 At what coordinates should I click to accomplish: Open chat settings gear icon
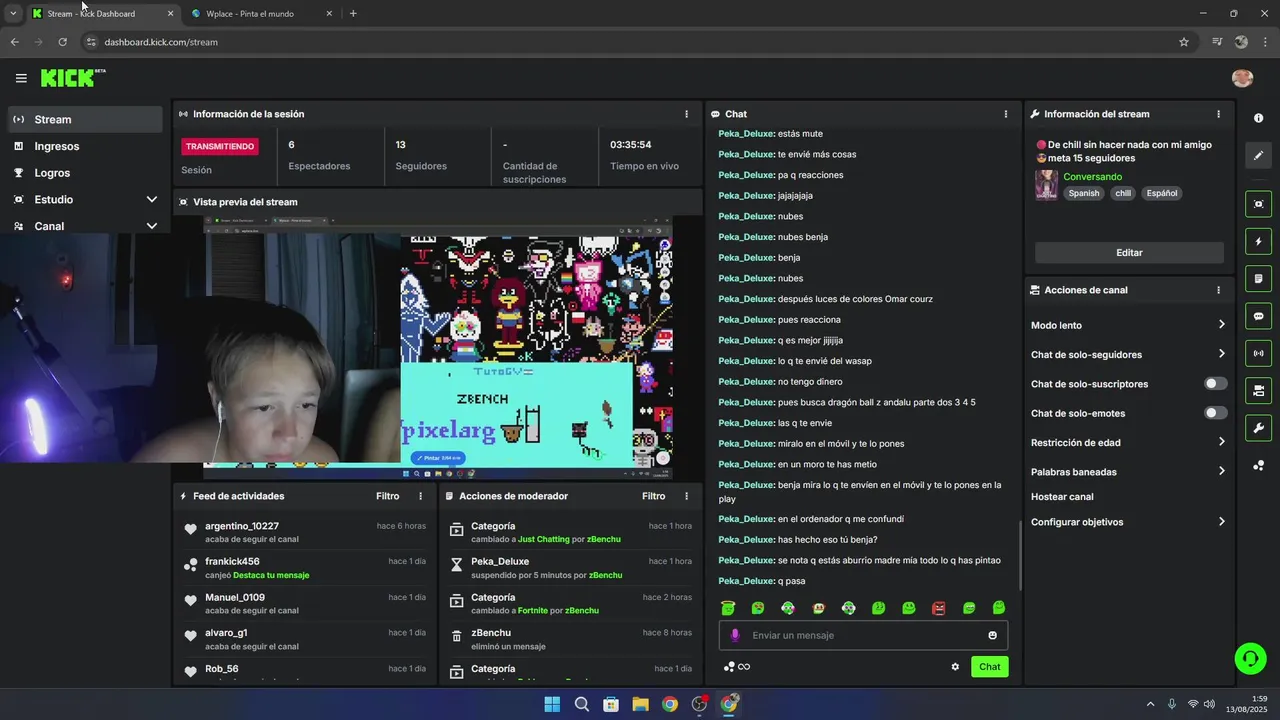click(x=955, y=667)
